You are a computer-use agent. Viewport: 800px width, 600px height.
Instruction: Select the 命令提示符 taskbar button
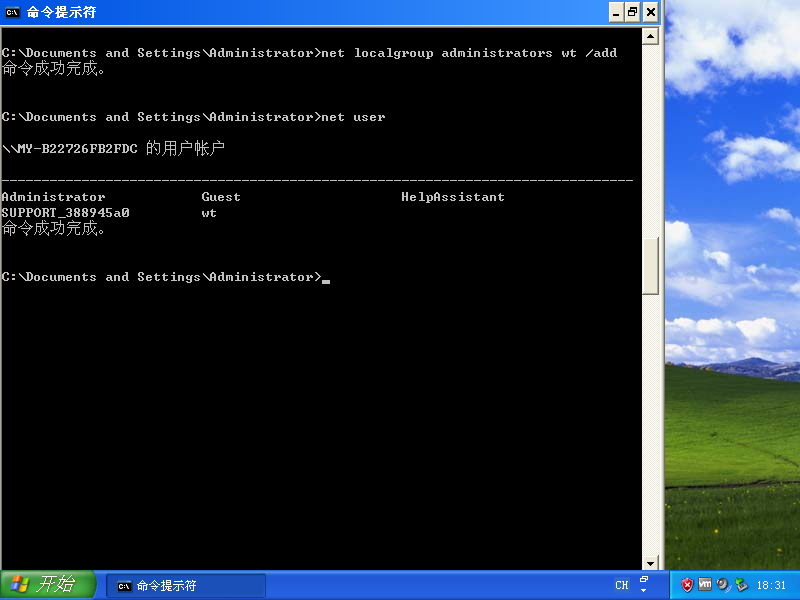(x=186, y=586)
